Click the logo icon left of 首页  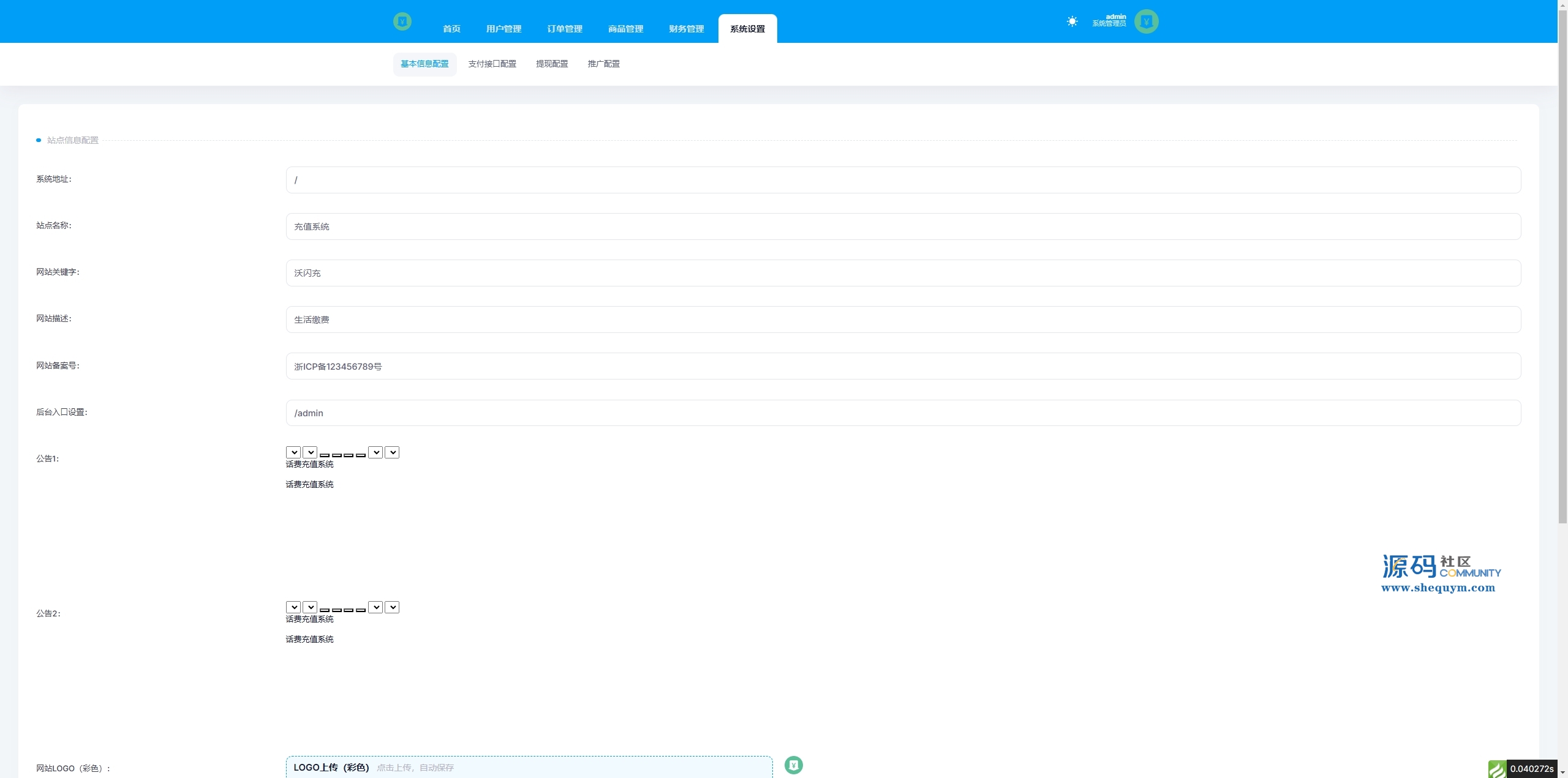click(402, 21)
